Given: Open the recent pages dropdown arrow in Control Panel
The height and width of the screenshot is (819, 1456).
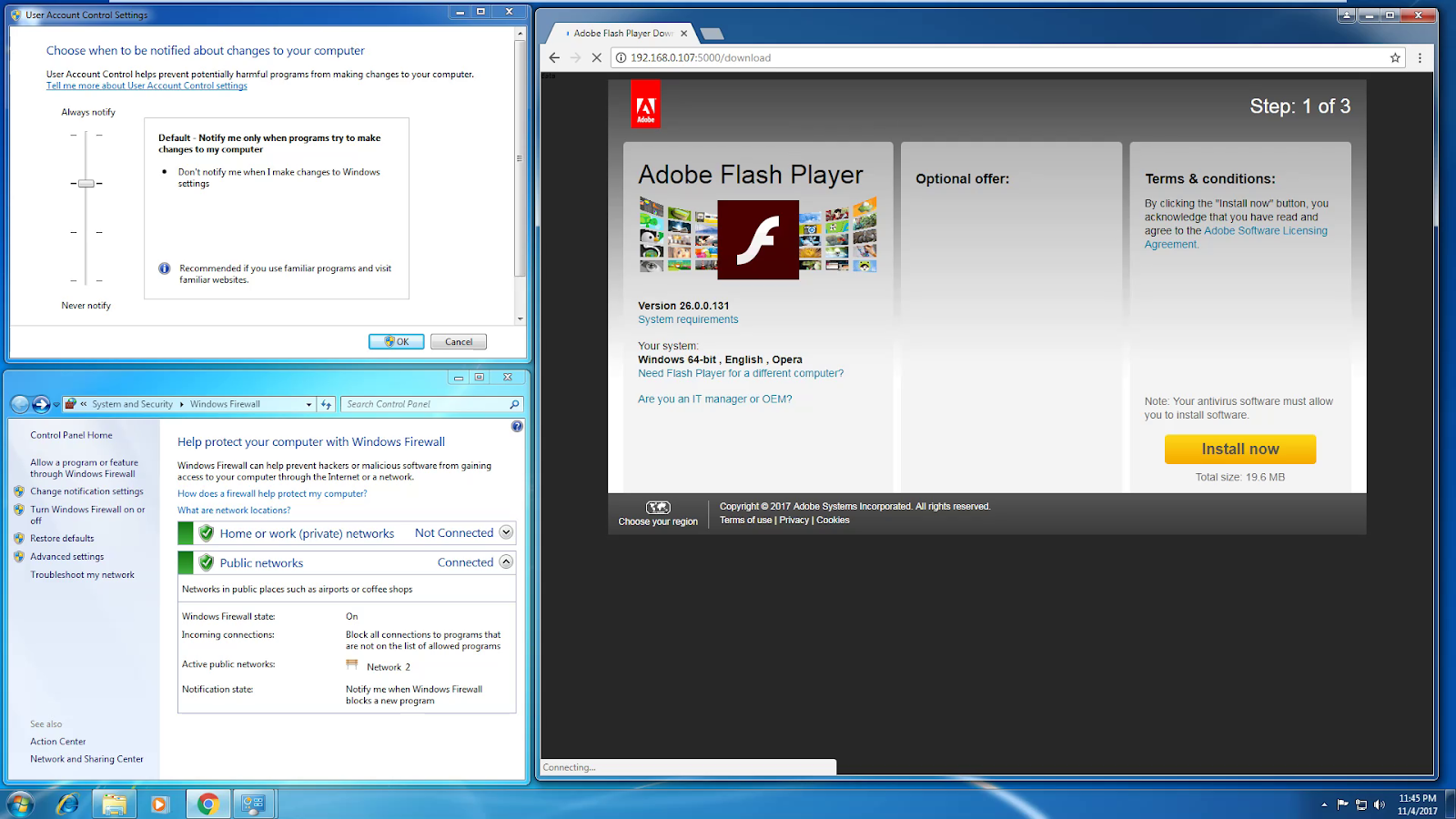Looking at the screenshot, I should point(56,405).
